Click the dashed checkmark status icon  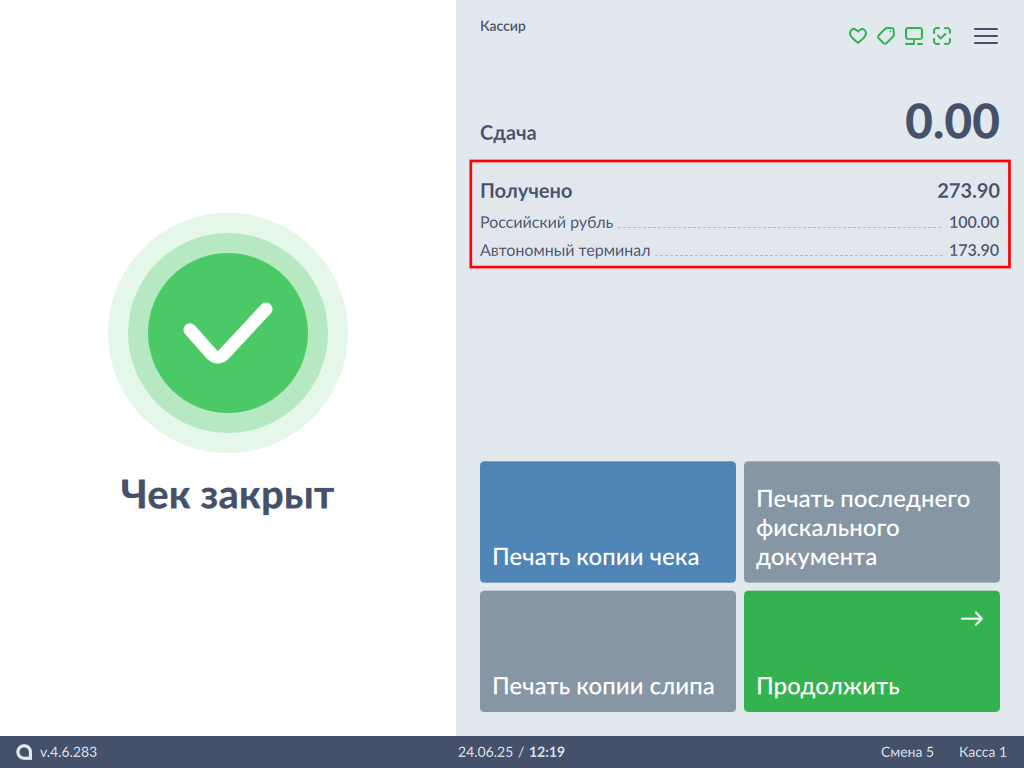point(941,36)
